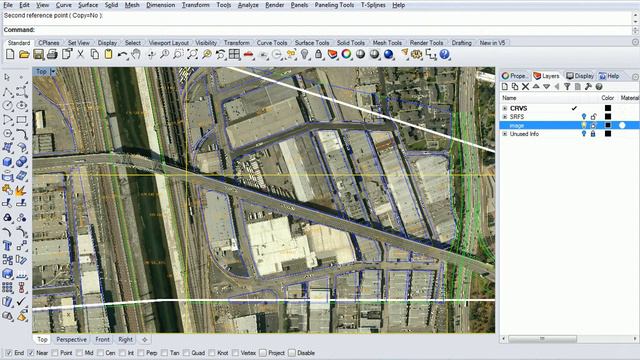Click the red car Set View icon
Viewport: 640px width, 360px height.
click(249, 54)
